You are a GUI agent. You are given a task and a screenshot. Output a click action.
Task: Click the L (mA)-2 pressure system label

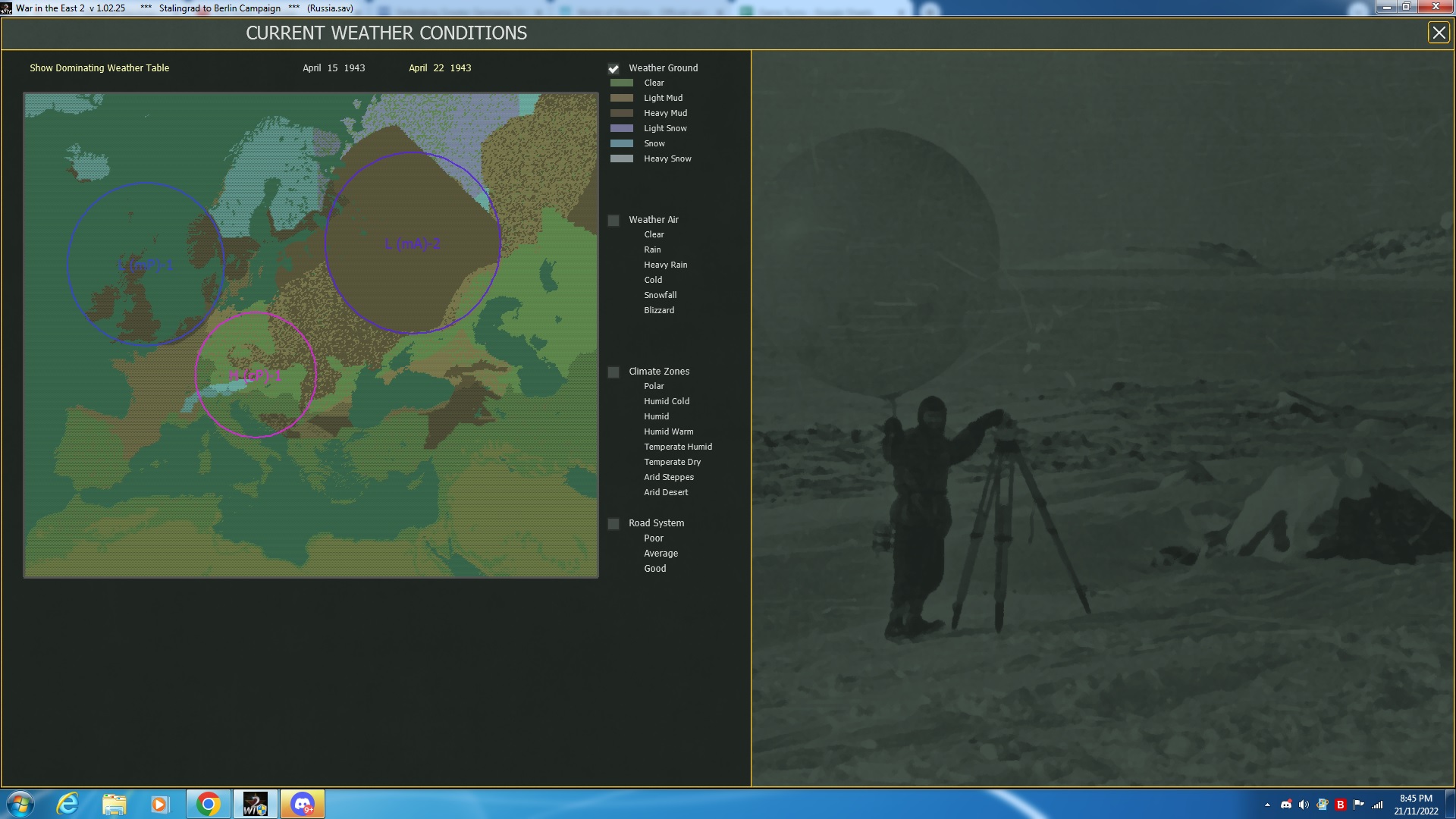click(413, 244)
